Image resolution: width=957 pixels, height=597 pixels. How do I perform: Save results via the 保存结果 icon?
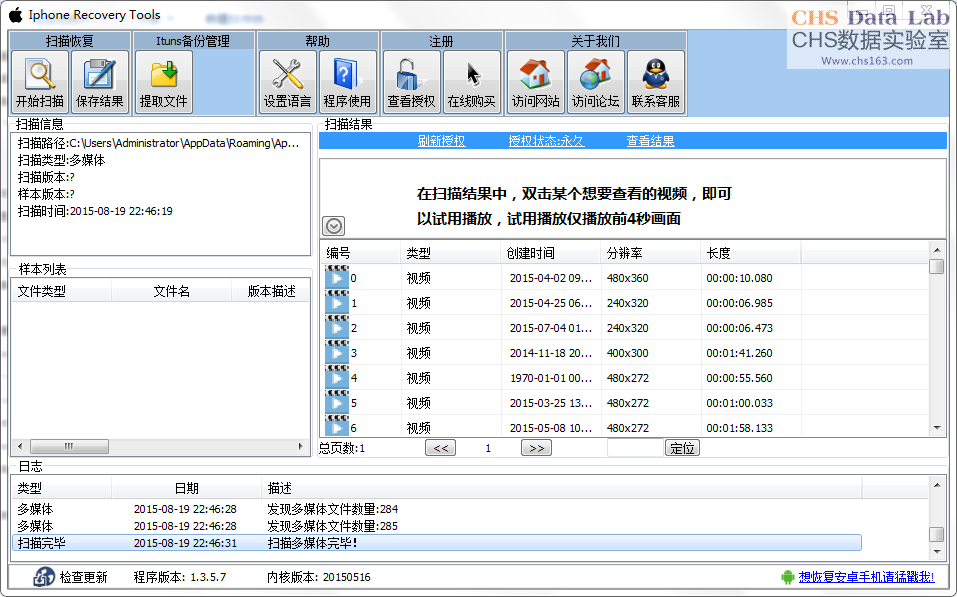coord(99,82)
